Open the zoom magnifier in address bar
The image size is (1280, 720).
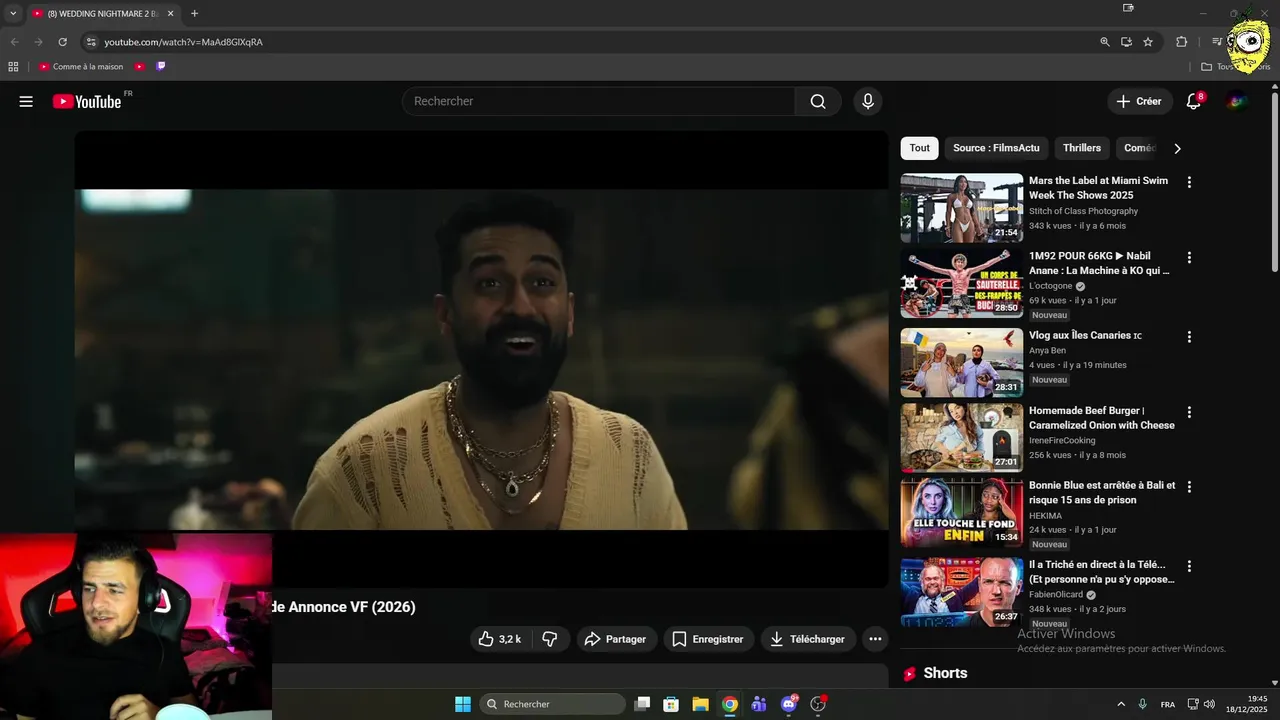[x=1105, y=42]
